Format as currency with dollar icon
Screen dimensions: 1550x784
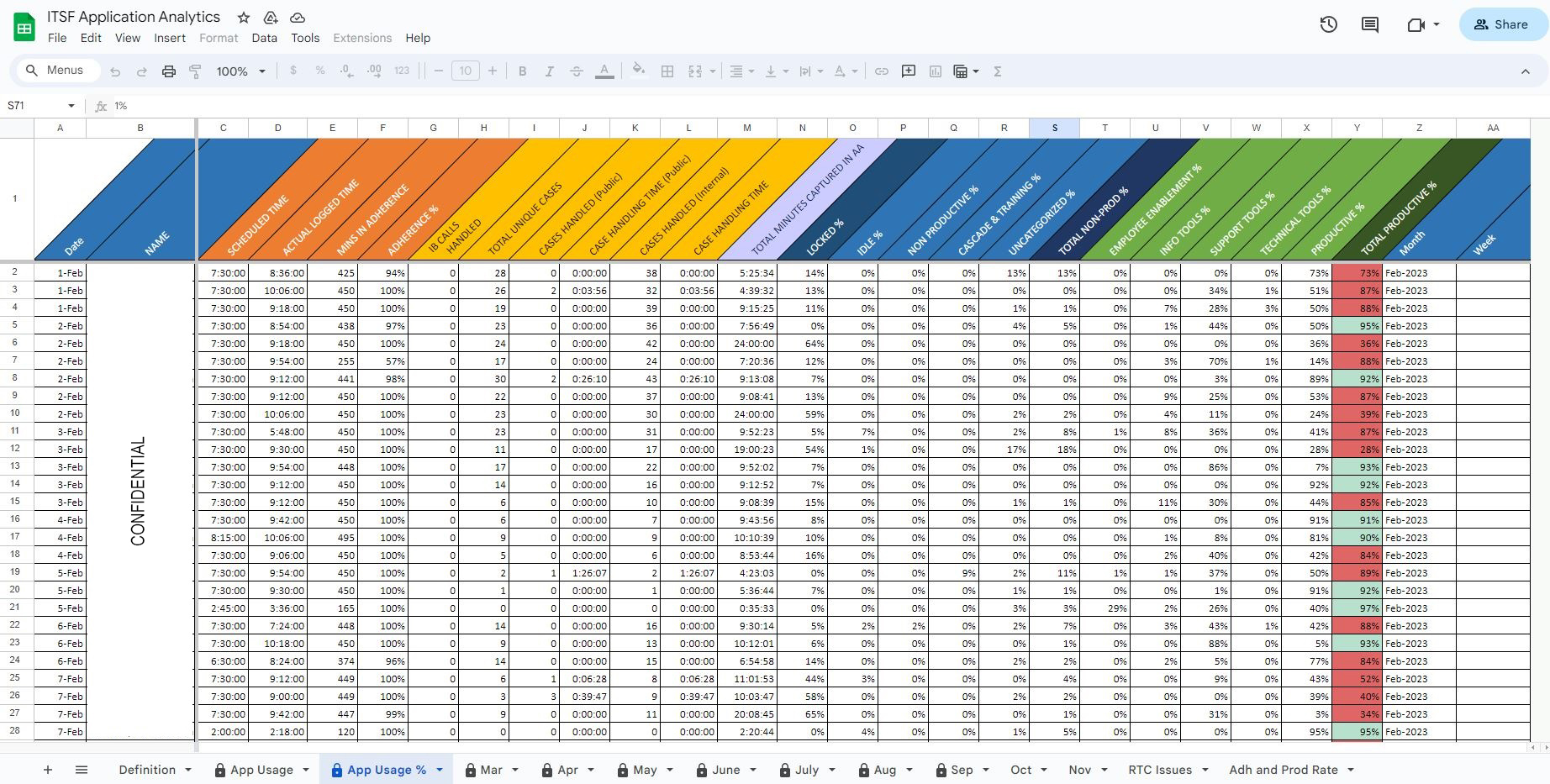pyautogui.click(x=293, y=71)
